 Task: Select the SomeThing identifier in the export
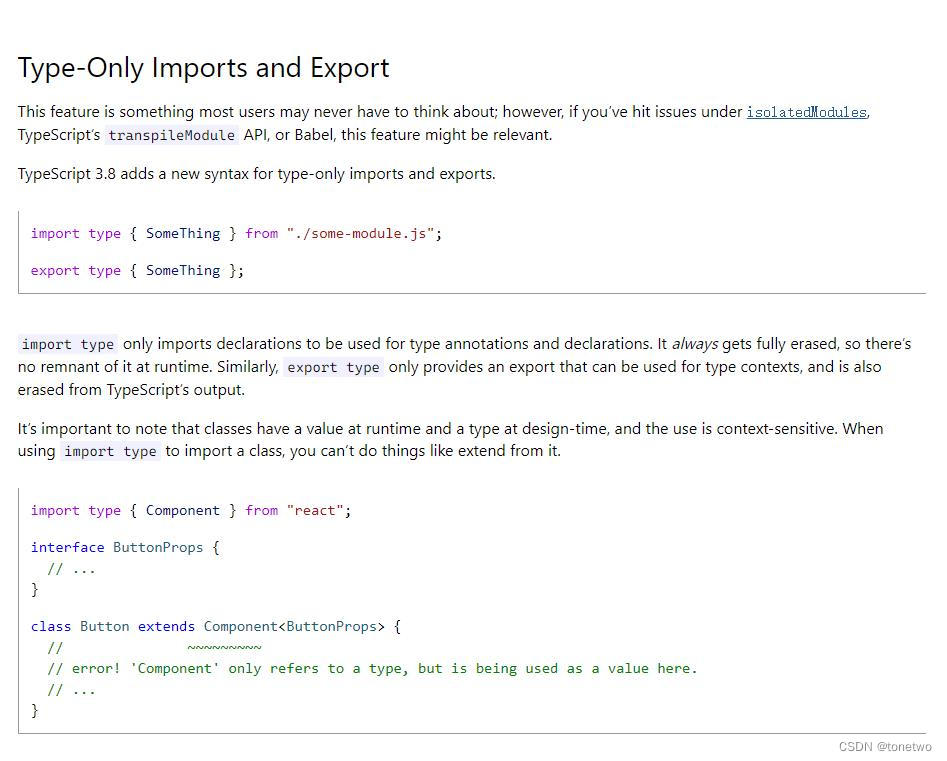182,270
